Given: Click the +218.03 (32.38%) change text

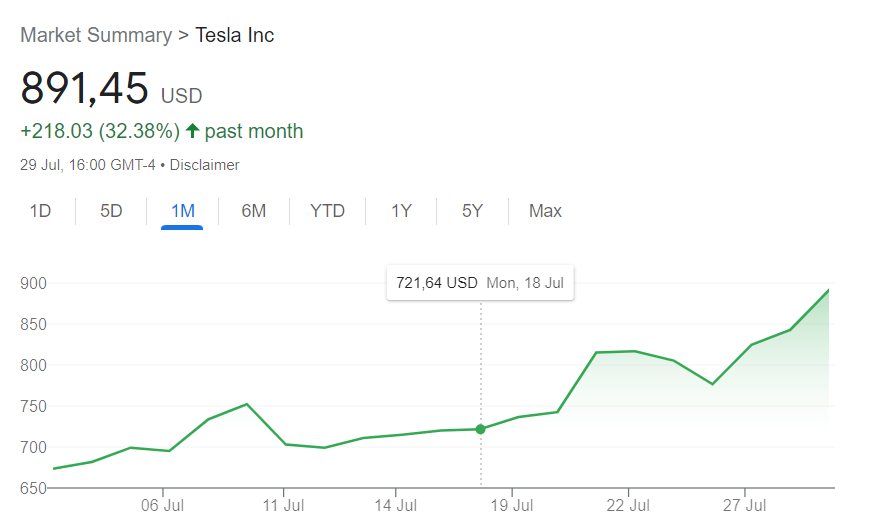Looking at the screenshot, I should pyautogui.click(x=100, y=131).
